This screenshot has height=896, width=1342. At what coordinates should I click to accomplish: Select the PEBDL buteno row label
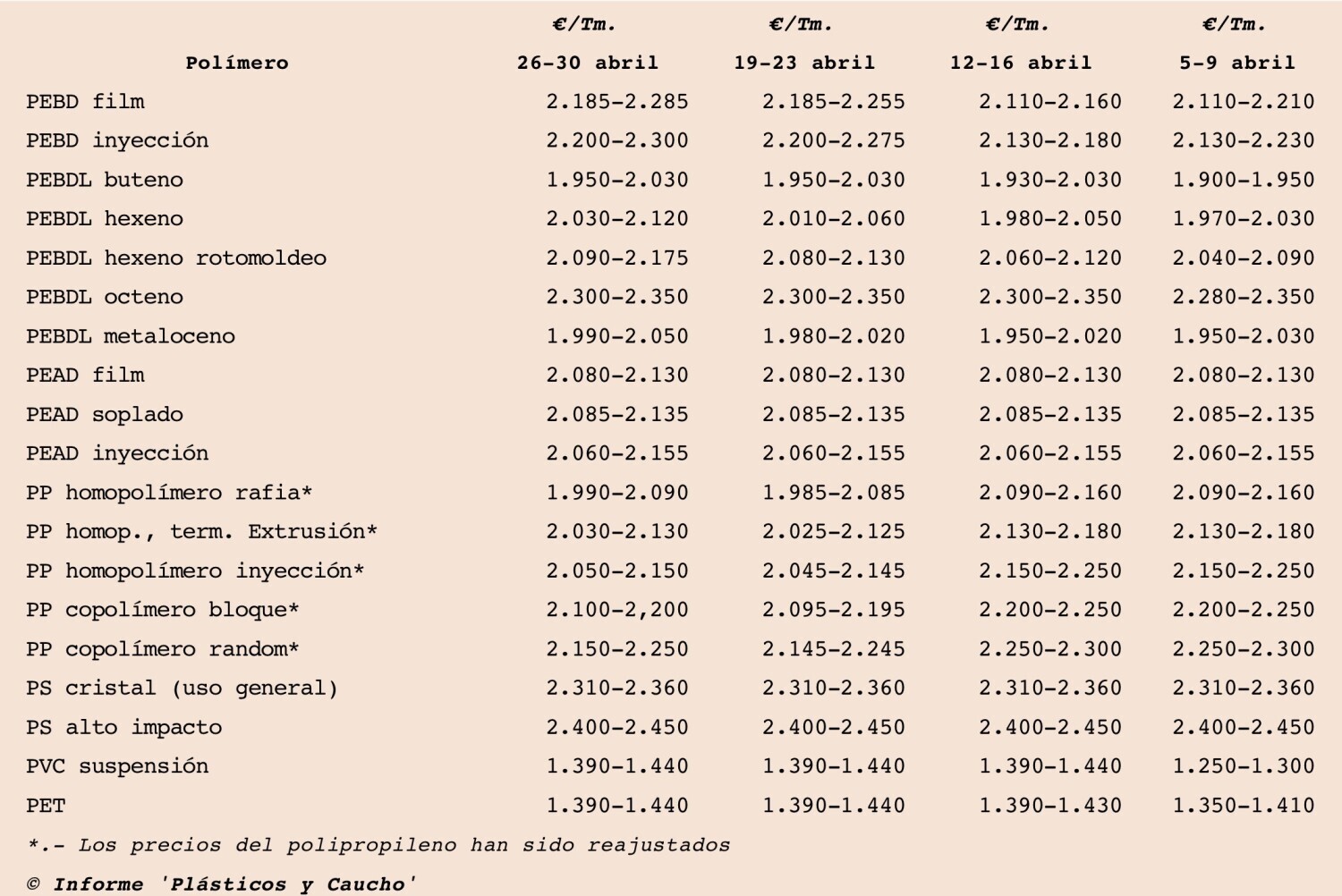click(x=105, y=180)
